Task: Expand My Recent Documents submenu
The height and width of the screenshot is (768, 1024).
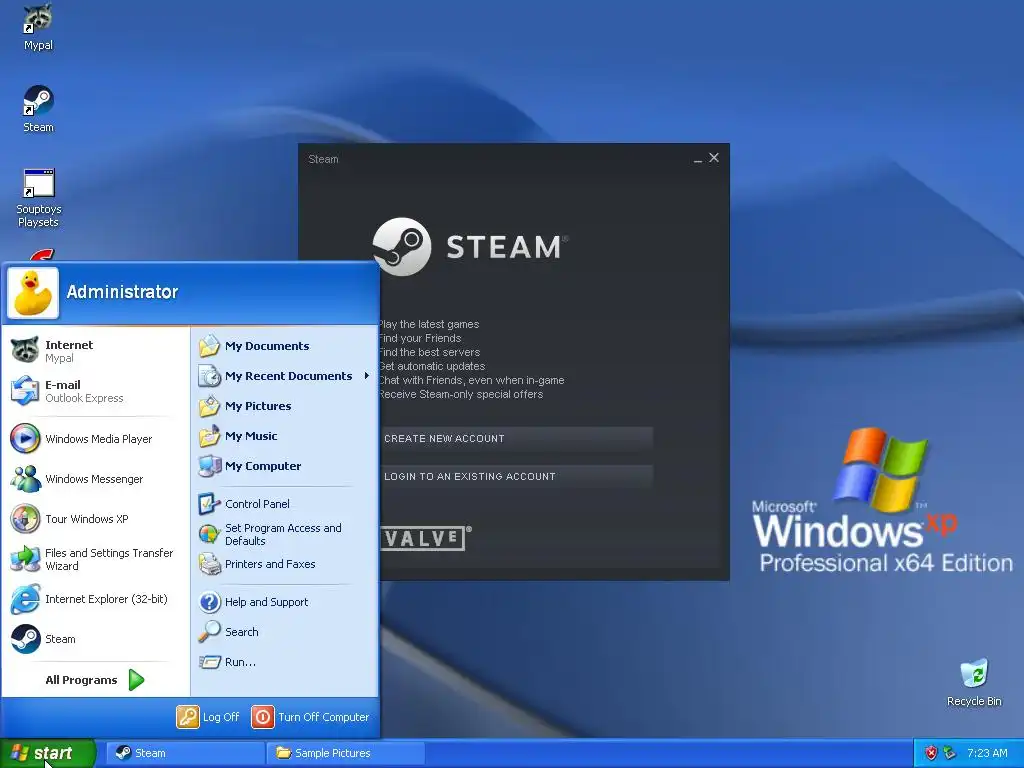Action: [x=285, y=376]
